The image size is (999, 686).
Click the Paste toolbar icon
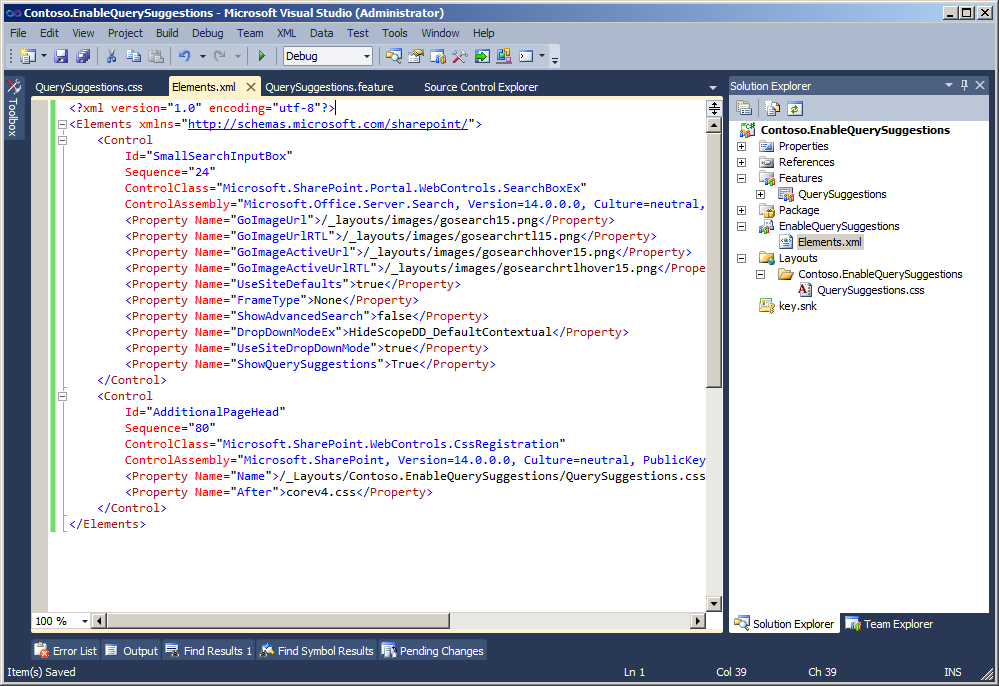[x=155, y=56]
